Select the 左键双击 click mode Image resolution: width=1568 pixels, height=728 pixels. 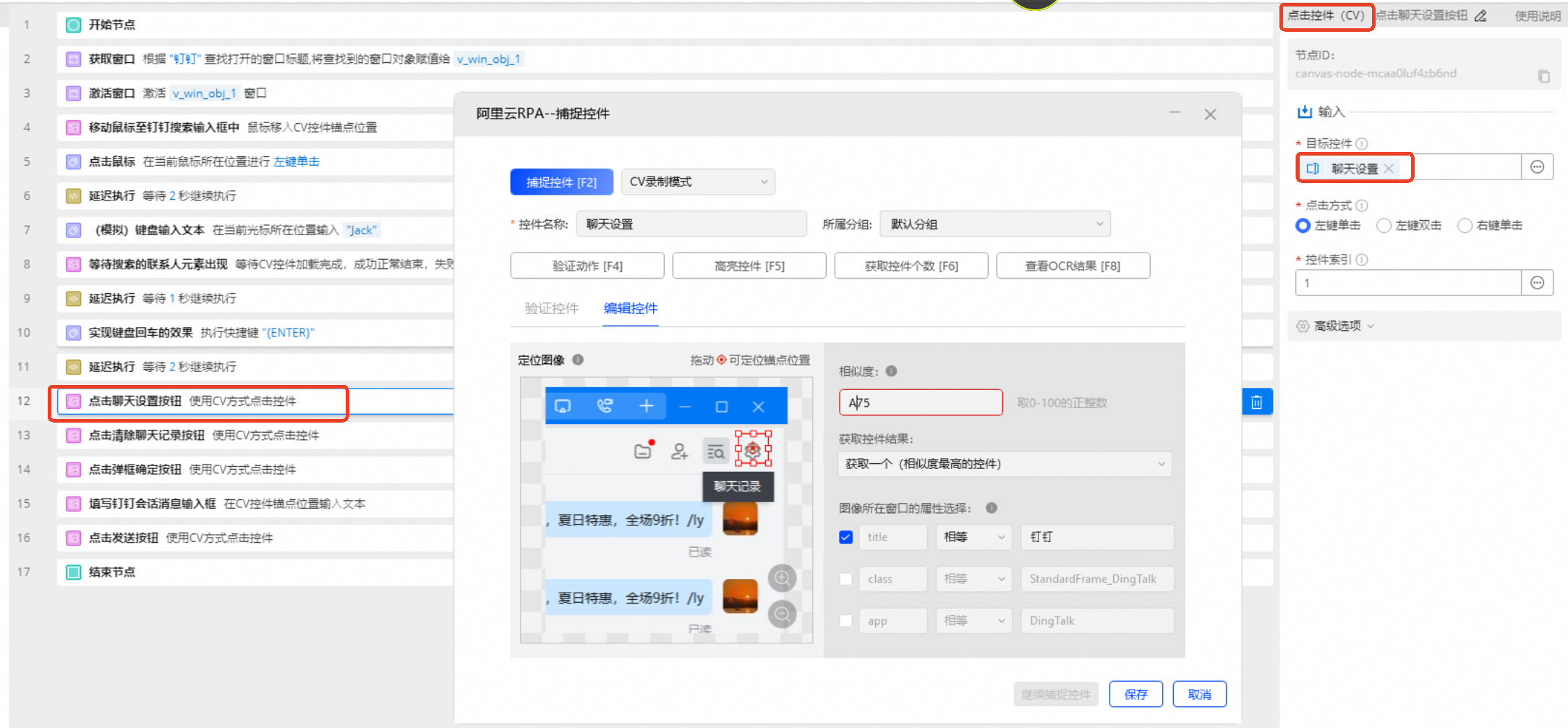[x=1384, y=226]
